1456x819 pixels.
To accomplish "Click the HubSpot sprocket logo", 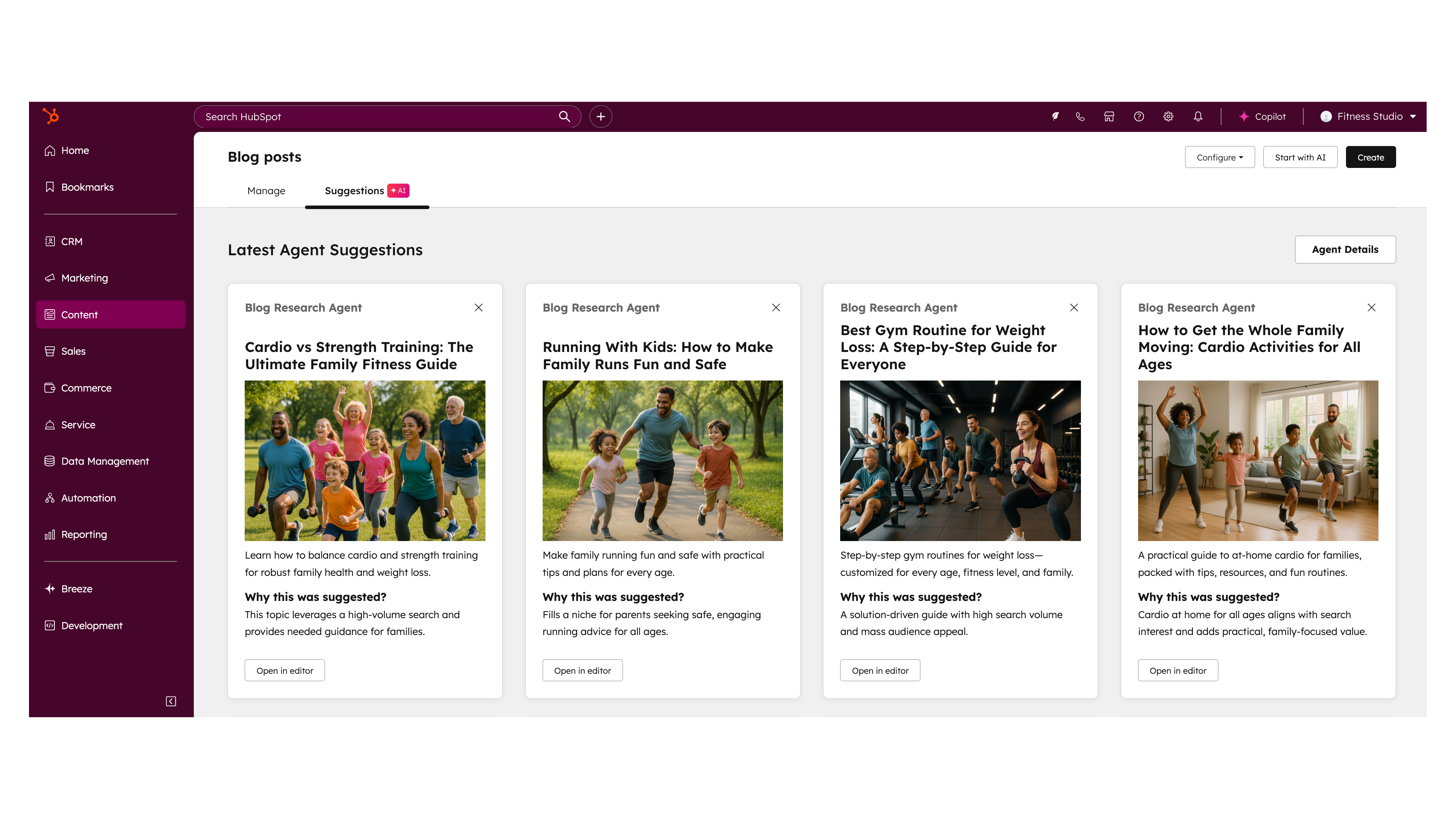I will 51,116.
